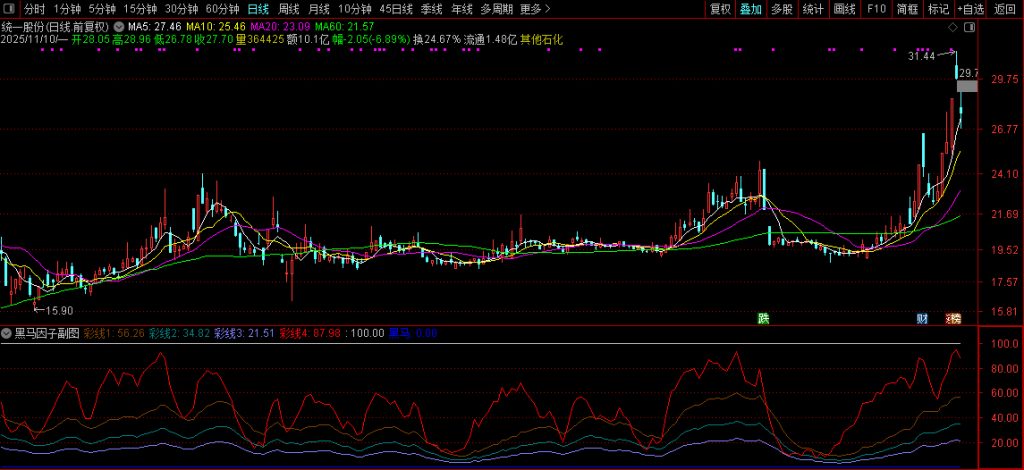Click the 彩线2: 34.82 value
Screen dimensions: 1024x470
click(x=180, y=333)
